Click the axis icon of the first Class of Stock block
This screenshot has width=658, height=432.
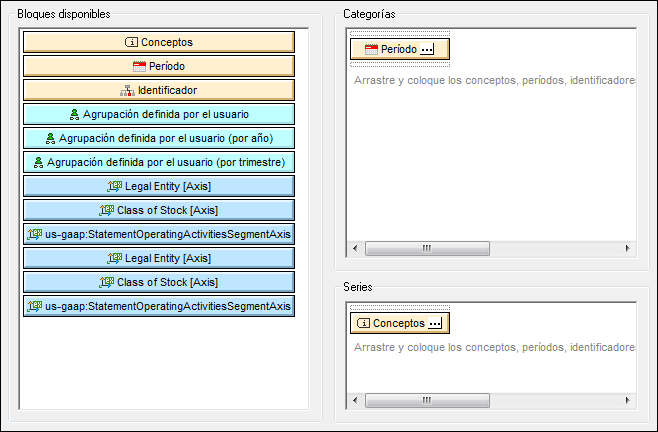click(107, 210)
